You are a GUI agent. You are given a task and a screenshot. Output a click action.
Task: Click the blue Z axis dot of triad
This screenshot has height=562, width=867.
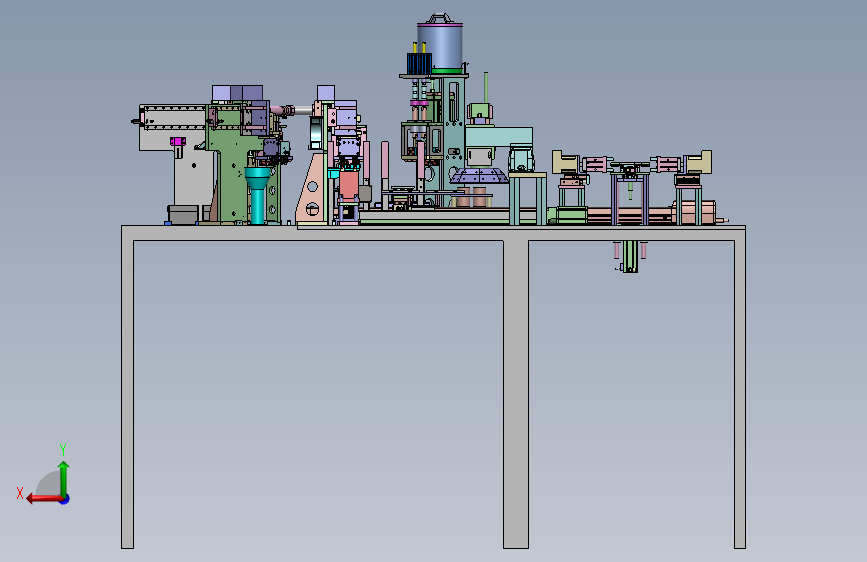(65, 499)
